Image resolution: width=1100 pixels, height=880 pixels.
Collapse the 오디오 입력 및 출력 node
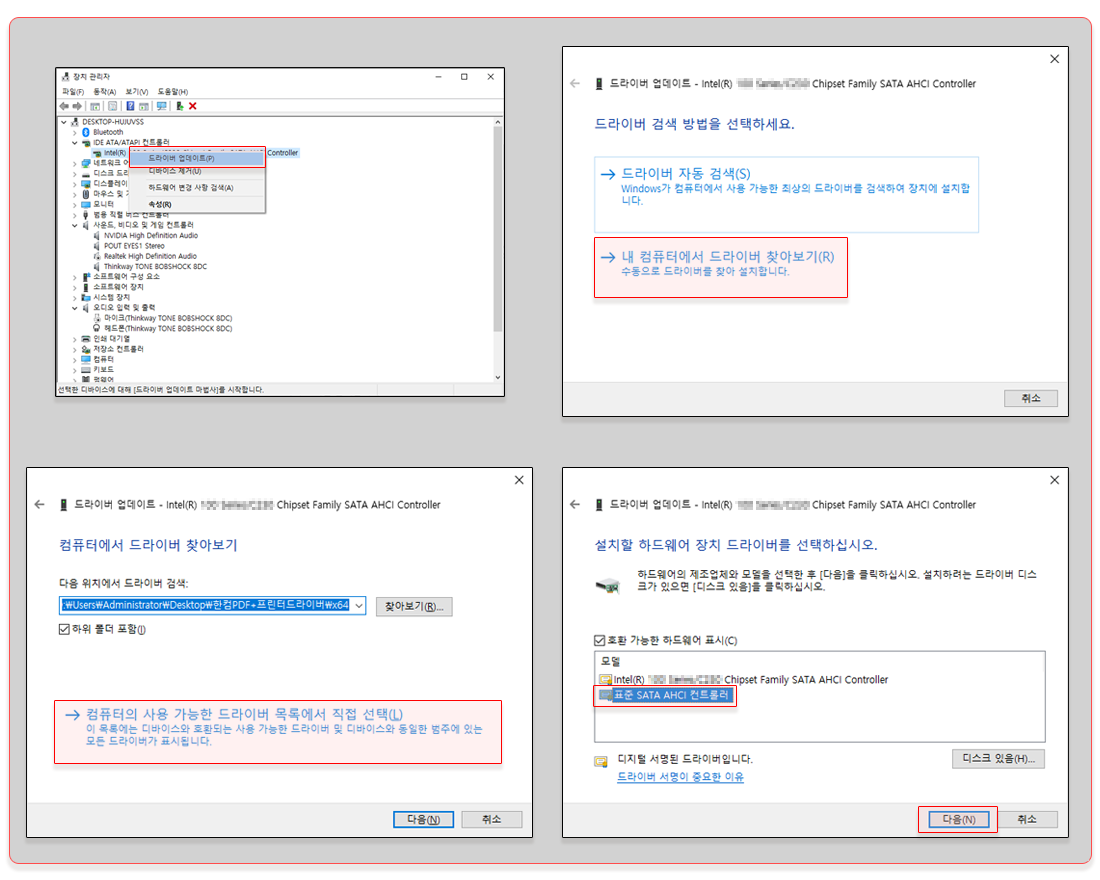click(73, 307)
